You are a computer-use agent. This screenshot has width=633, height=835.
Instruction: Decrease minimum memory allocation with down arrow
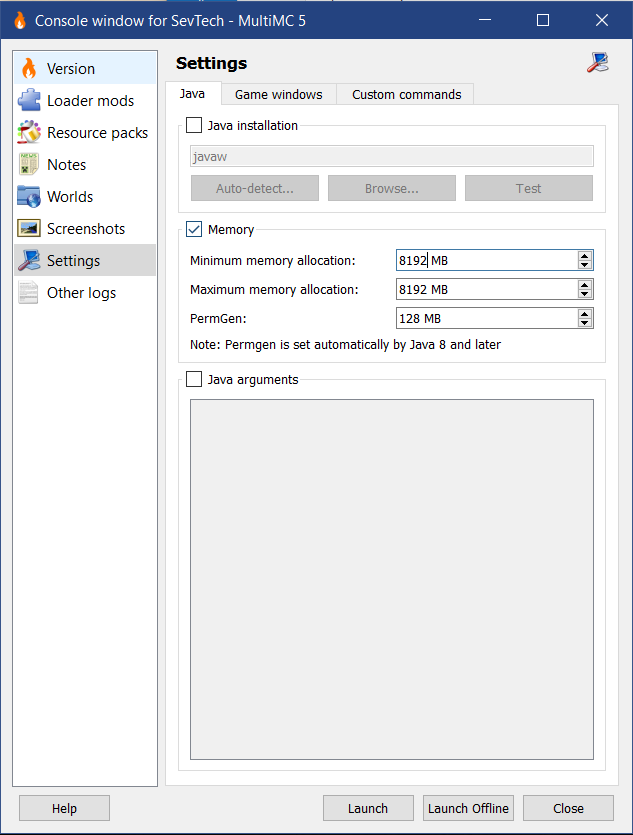pos(585,265)
